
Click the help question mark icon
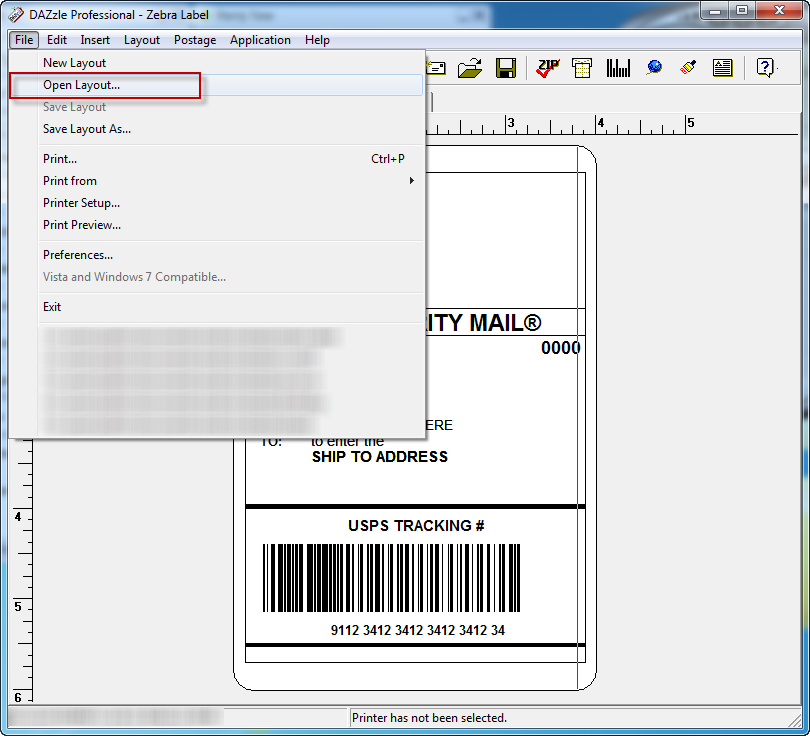(x=765, y=68)
